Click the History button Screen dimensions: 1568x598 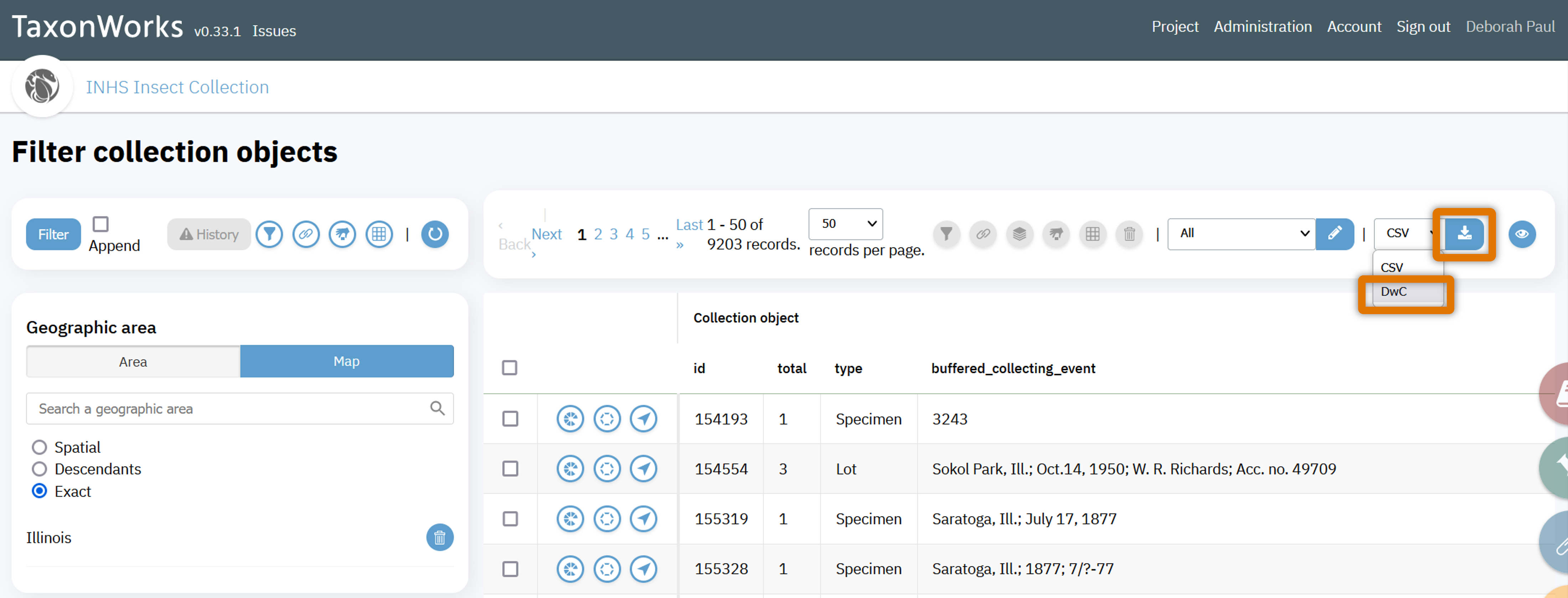pyautogui.click(x=209, y=234)
